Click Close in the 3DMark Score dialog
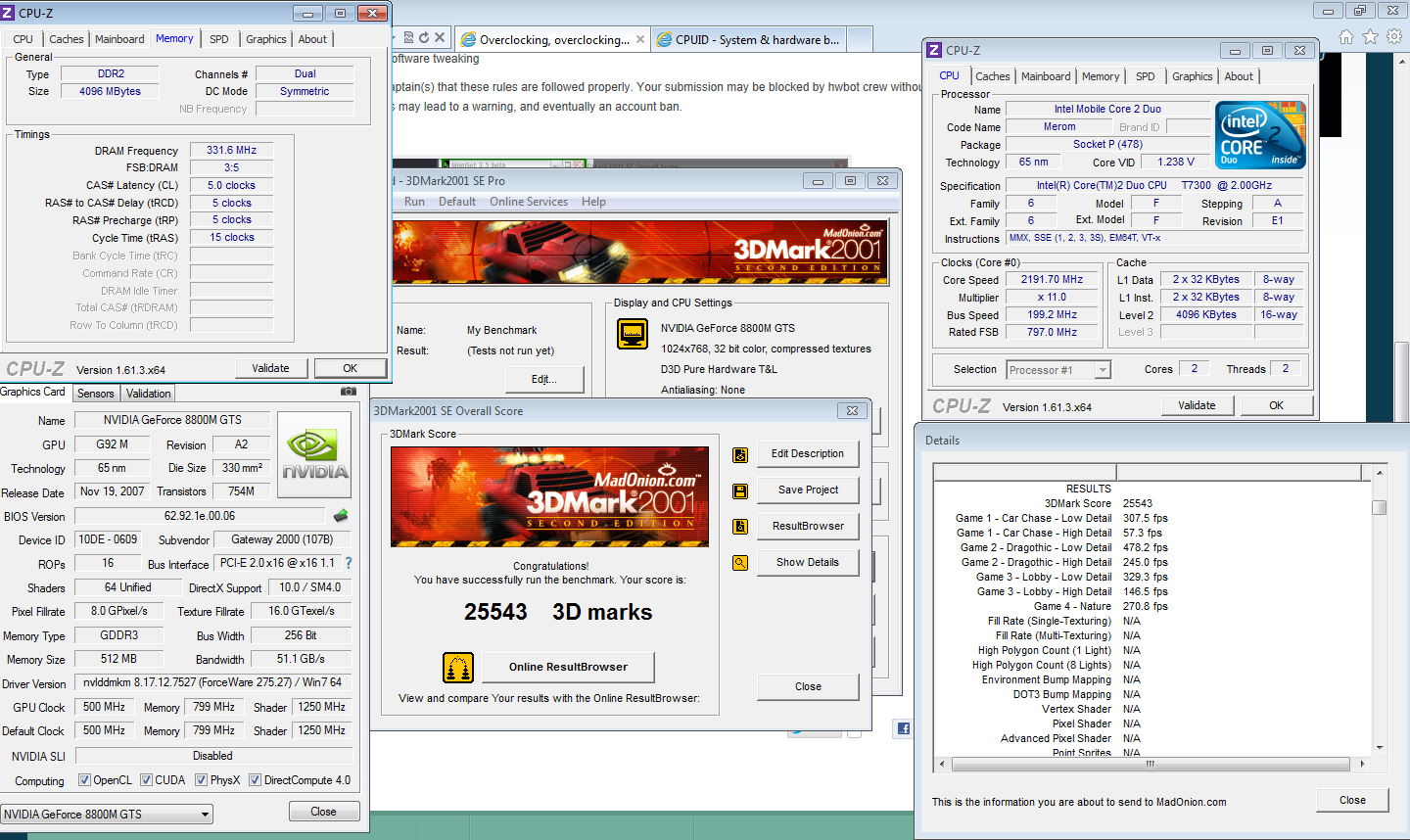This screenshot has height=840, width=1410. coord(808,687)
